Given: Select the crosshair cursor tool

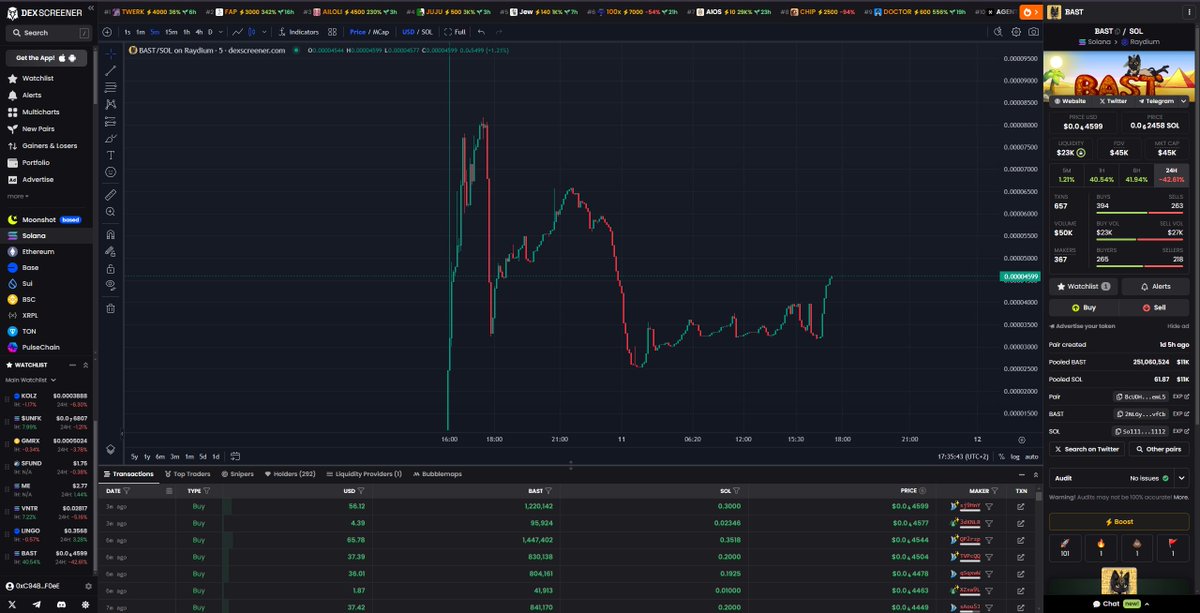Looking at the screenshot, I should click(x=110, y=52).
